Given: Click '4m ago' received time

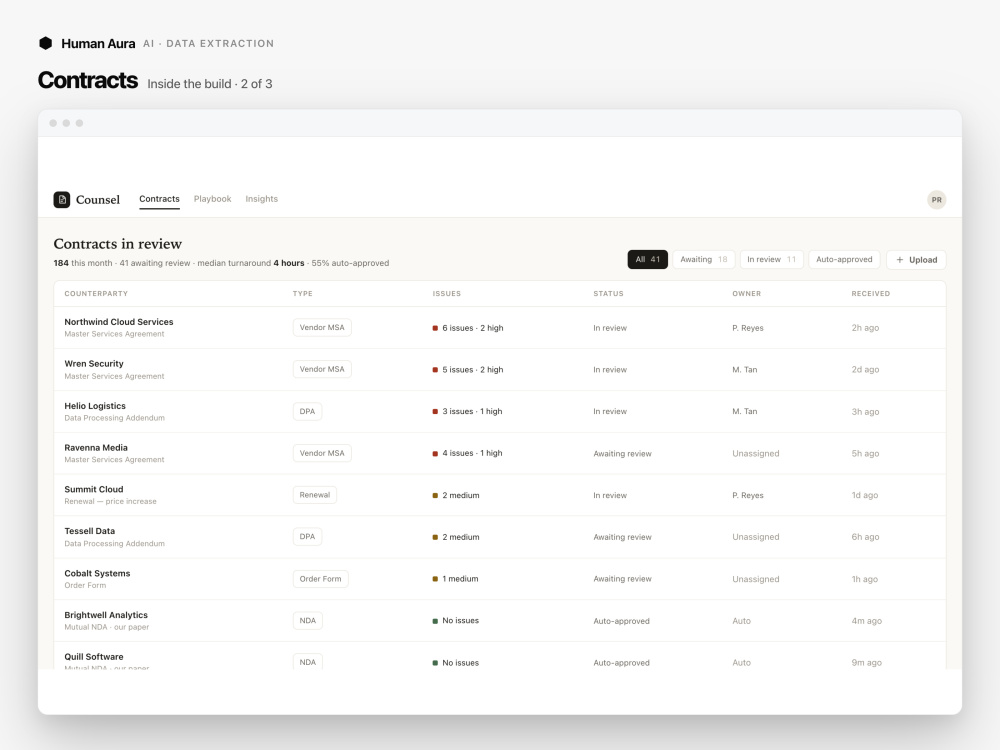Looking at the screenshot, I should (x=866, y=621).
